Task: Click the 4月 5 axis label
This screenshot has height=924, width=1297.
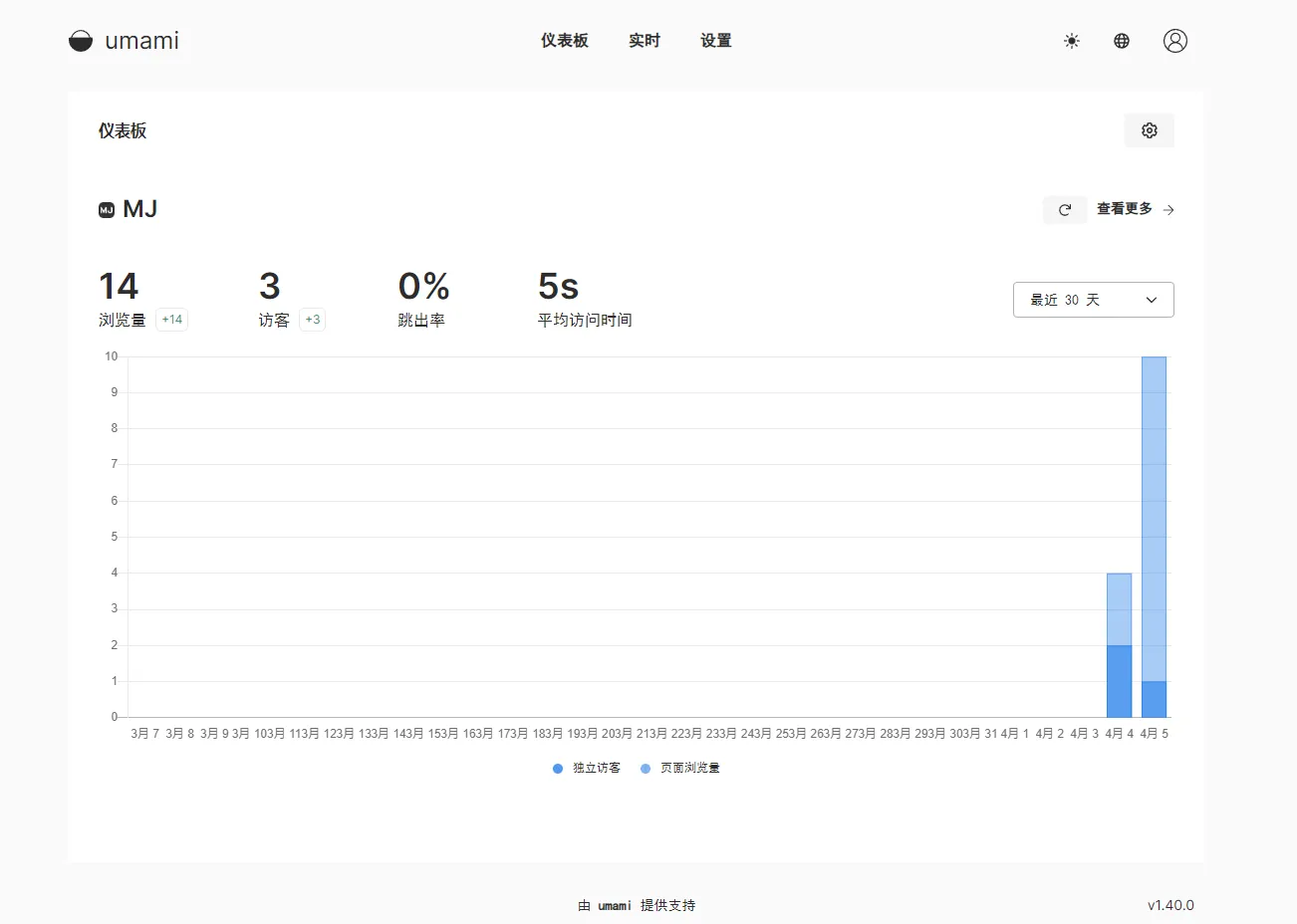Action: pyautogui.click(x=1155, y=734)
